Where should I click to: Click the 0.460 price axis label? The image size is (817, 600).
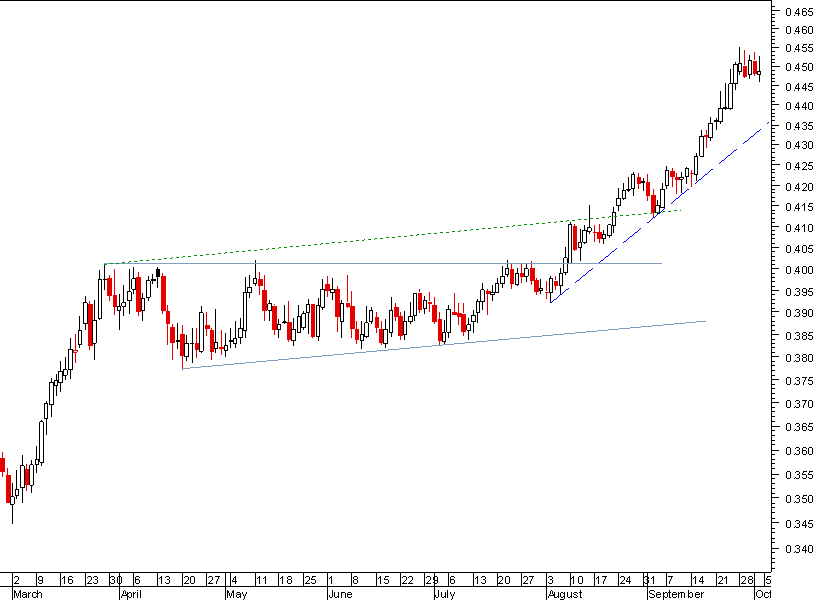tap(799, 30)
